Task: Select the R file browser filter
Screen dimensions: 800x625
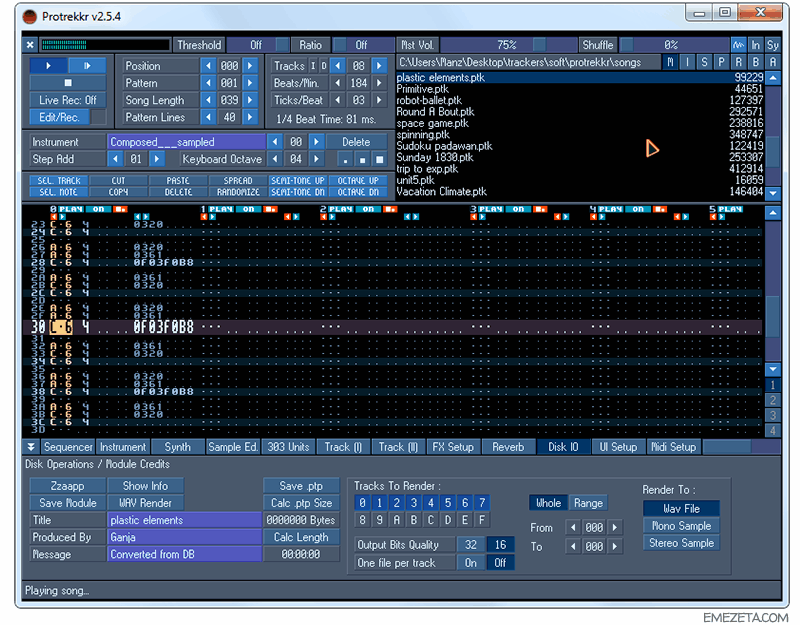Action: (738, 62)
